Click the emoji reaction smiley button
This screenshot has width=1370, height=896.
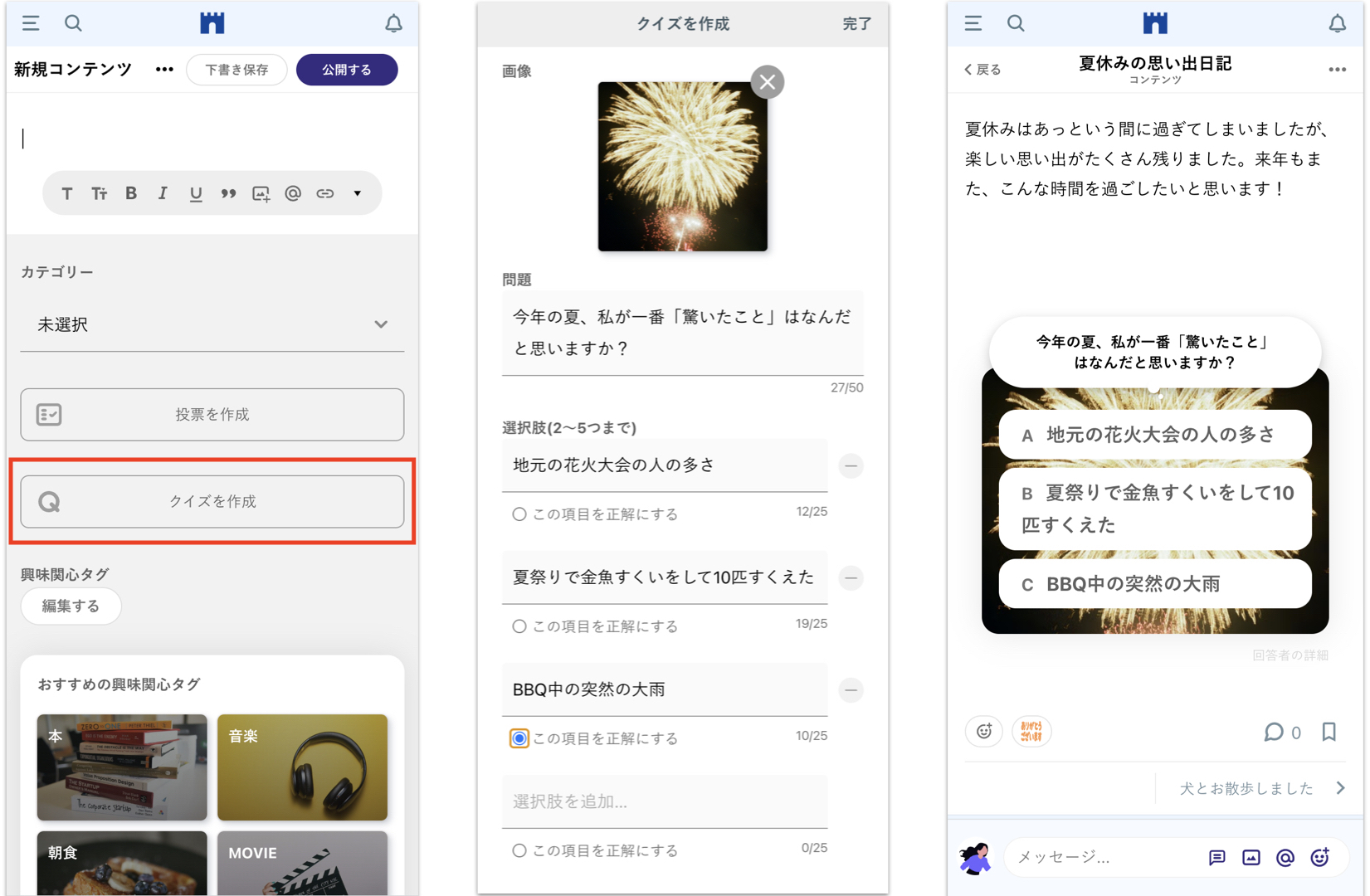(x=984, y=732)
